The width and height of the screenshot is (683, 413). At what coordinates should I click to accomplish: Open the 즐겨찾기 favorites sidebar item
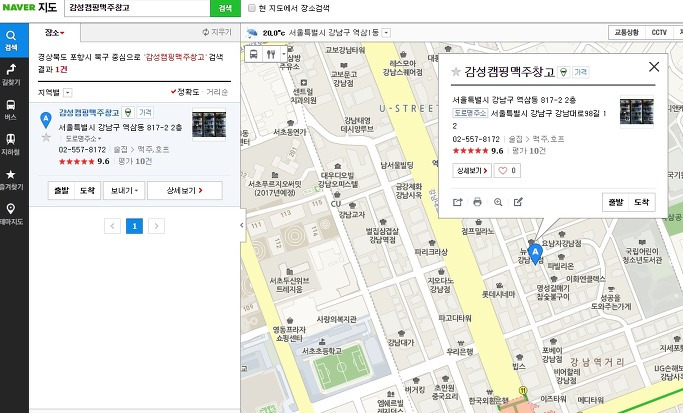click(x=11, y=179)
